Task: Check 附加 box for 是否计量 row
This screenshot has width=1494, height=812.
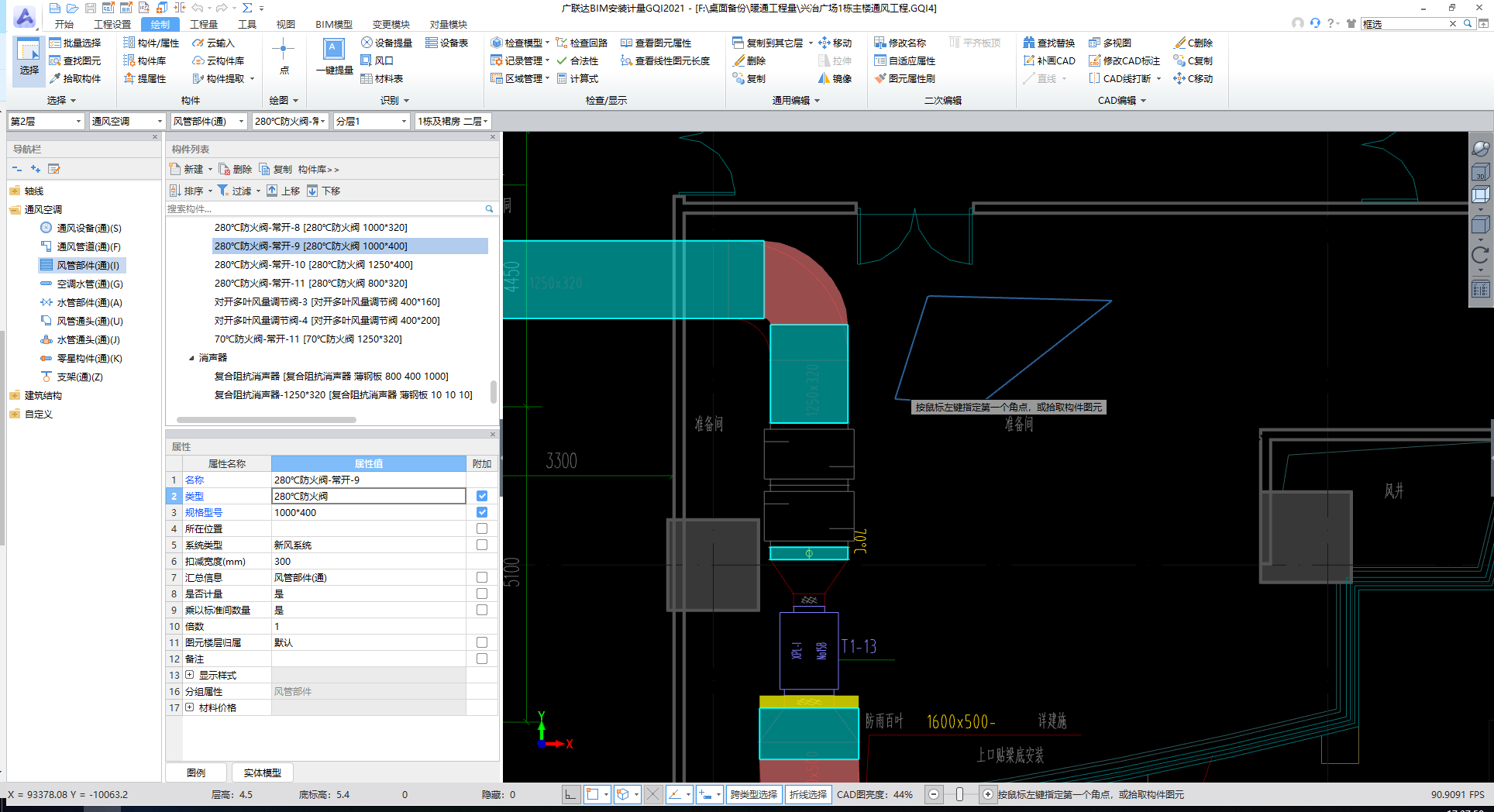Action: (482, 594)
